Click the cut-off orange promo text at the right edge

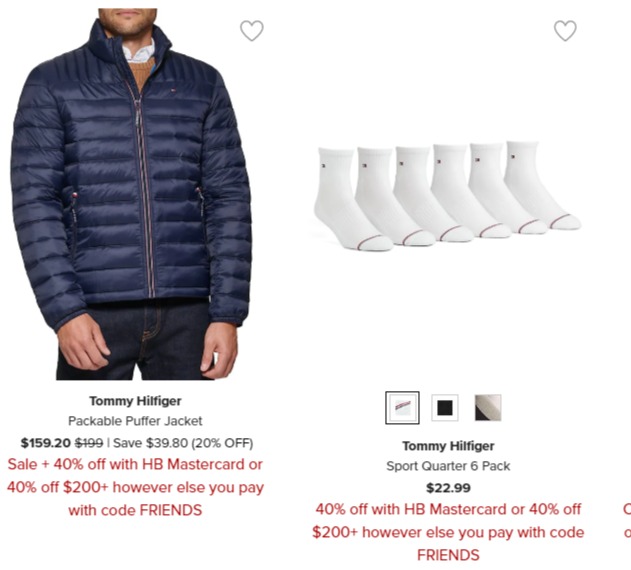pos(627,521)
